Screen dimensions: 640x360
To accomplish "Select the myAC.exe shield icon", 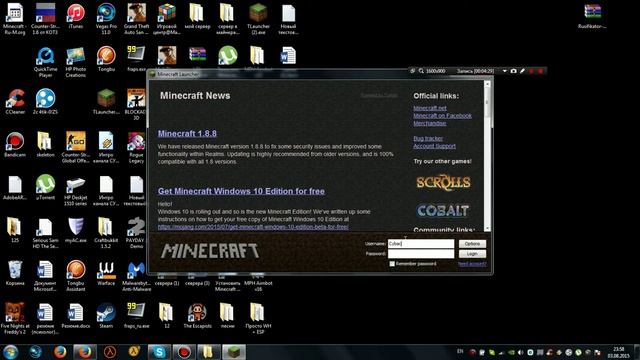I will click(x=76, y=230).
